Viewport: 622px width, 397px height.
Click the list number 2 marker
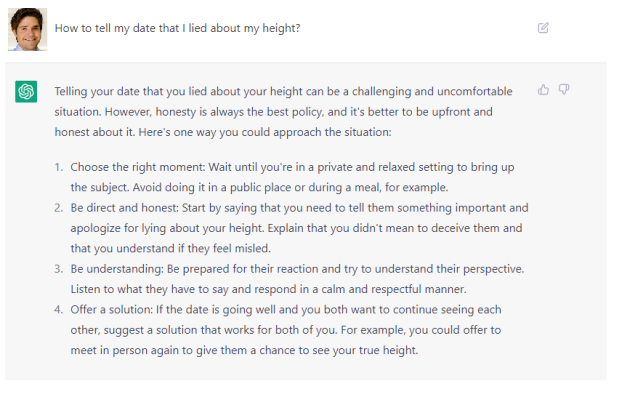(x=58, y=208)
